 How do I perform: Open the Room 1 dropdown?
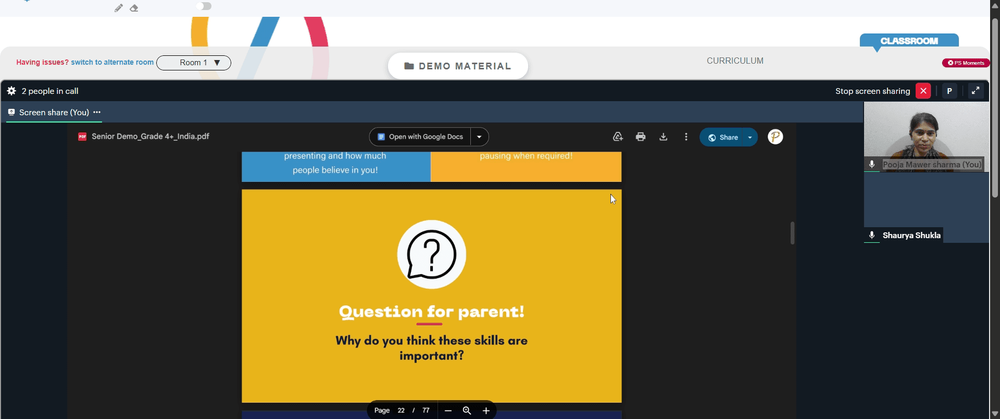(194, 62)
